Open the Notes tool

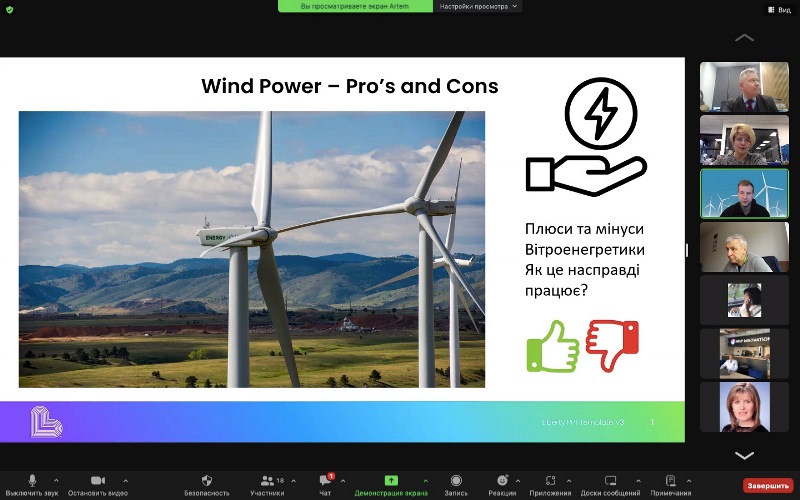click(670, 485)
